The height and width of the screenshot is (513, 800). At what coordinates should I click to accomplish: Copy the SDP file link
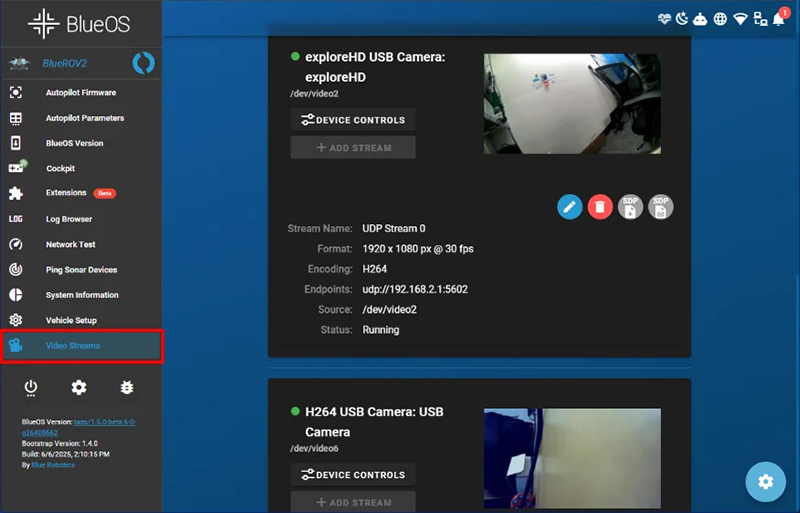[x=661, y=207]
